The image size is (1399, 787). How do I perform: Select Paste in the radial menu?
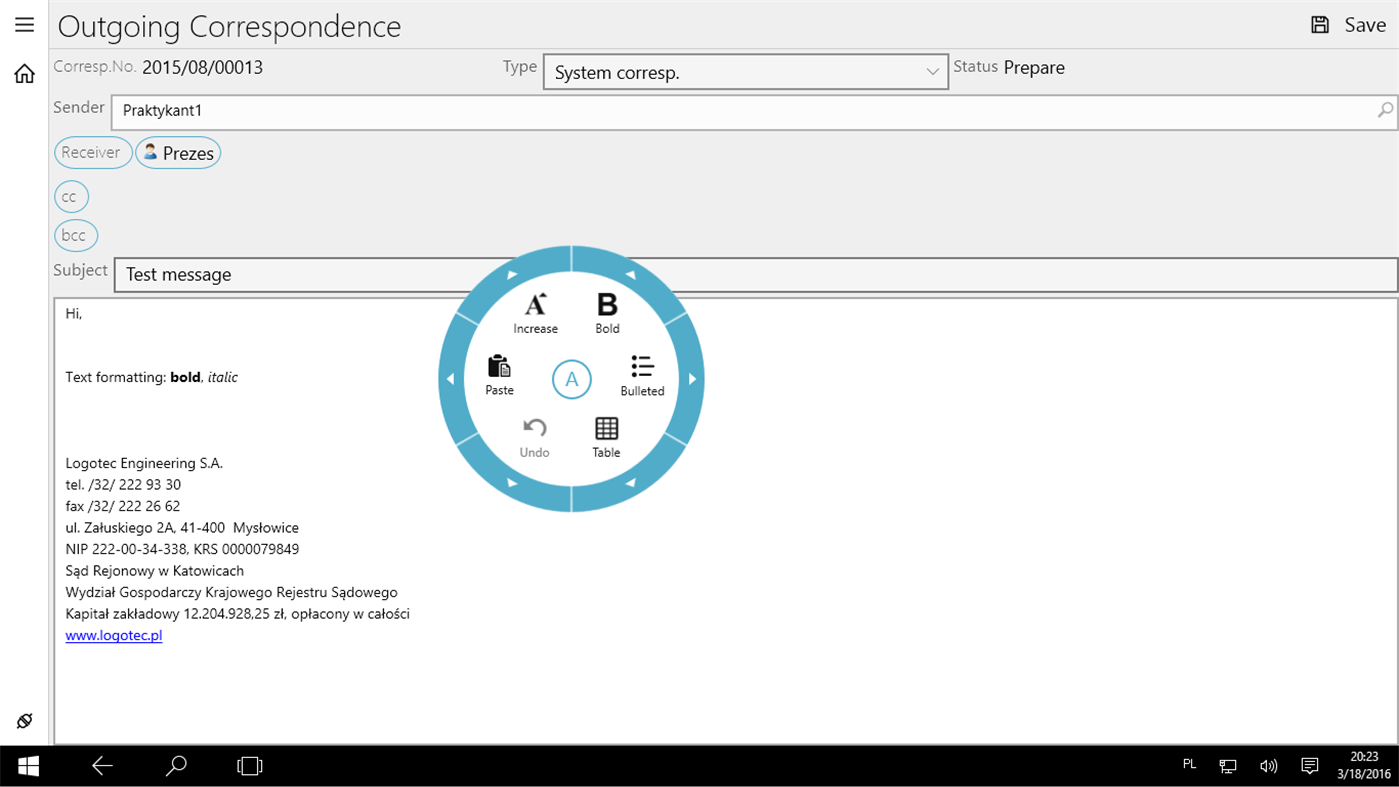pyautogui.click(x=499, y=376)
